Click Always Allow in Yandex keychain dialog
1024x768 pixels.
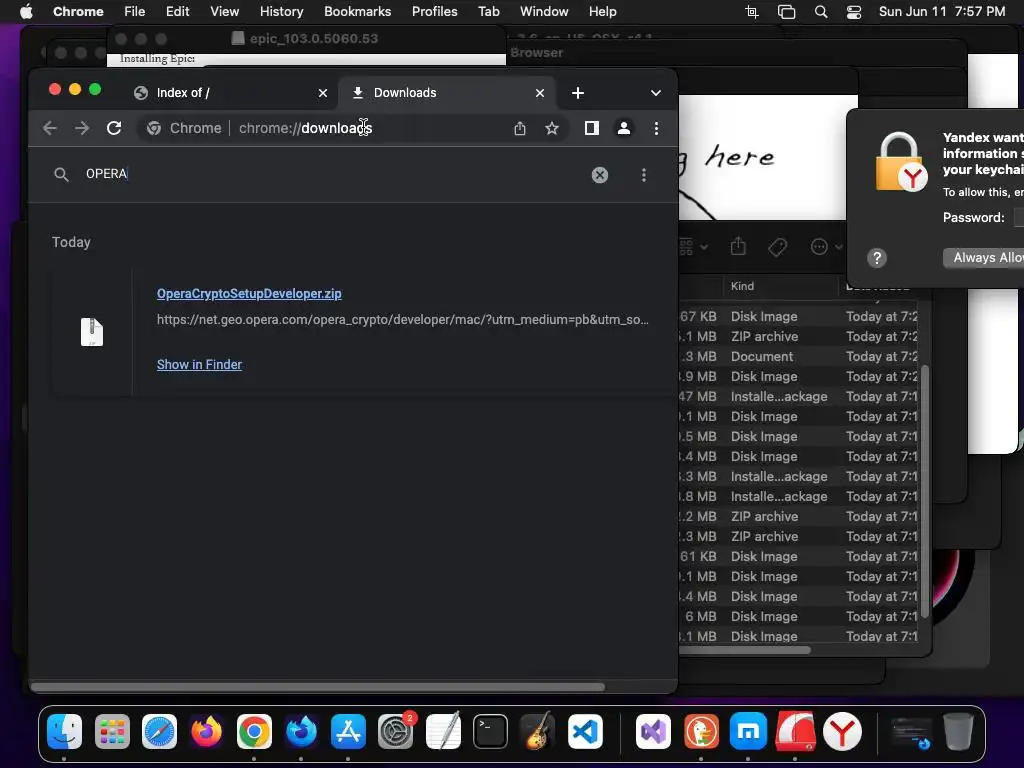pos(984,257)
